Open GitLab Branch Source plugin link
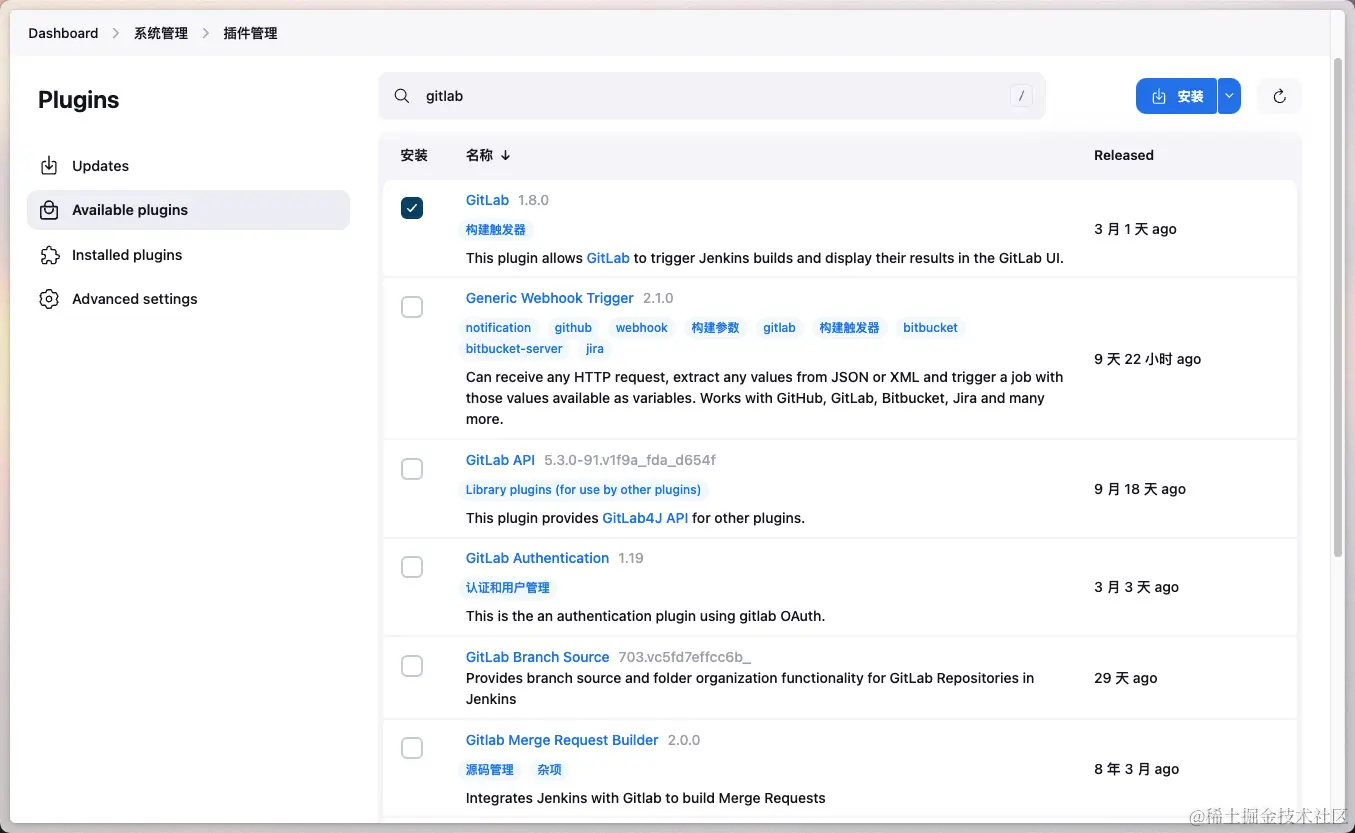The image size is (1355, 833). (x=537, y=657)
